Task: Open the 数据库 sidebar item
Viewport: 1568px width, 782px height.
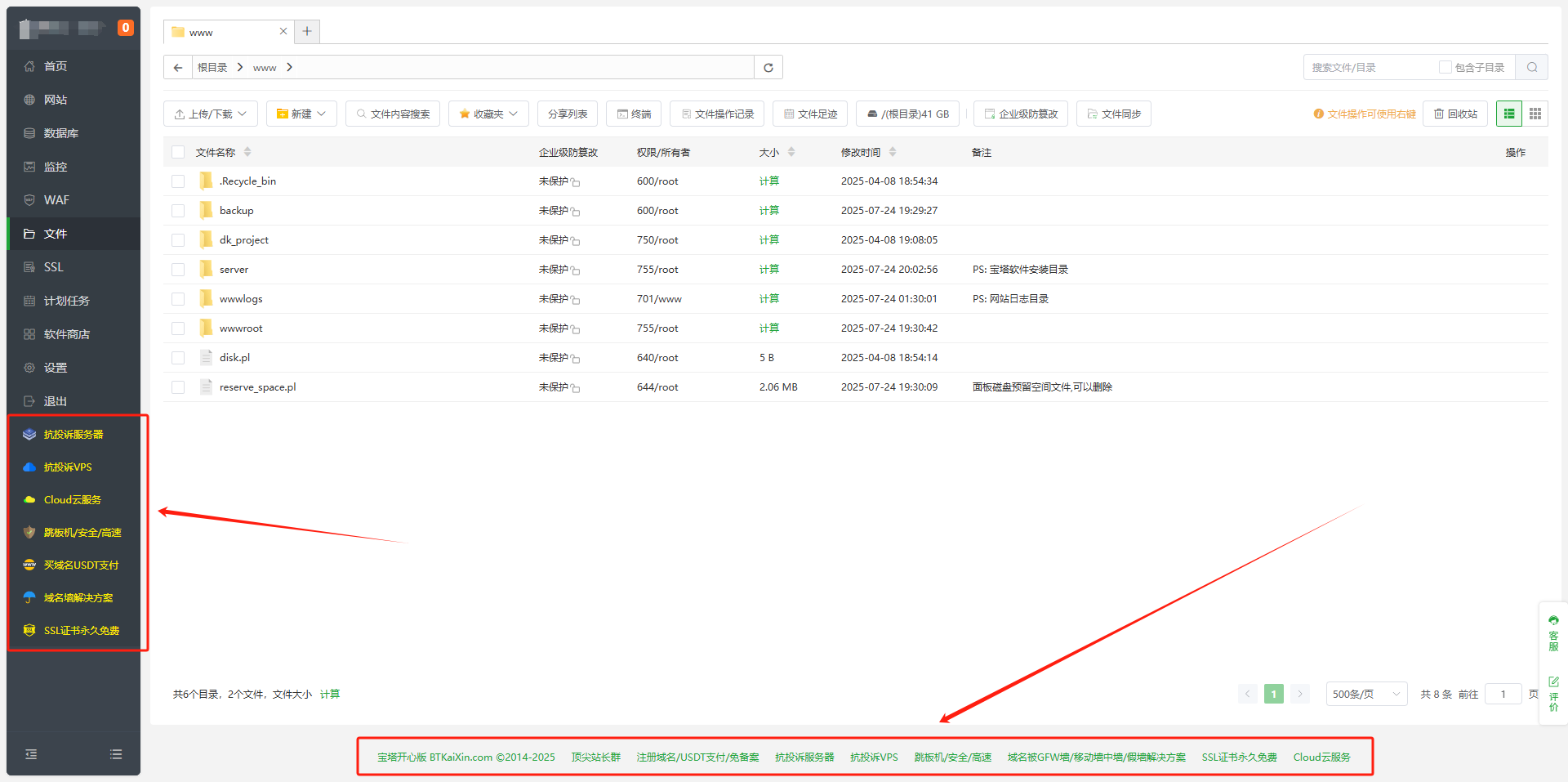Action: click(73, 133)
